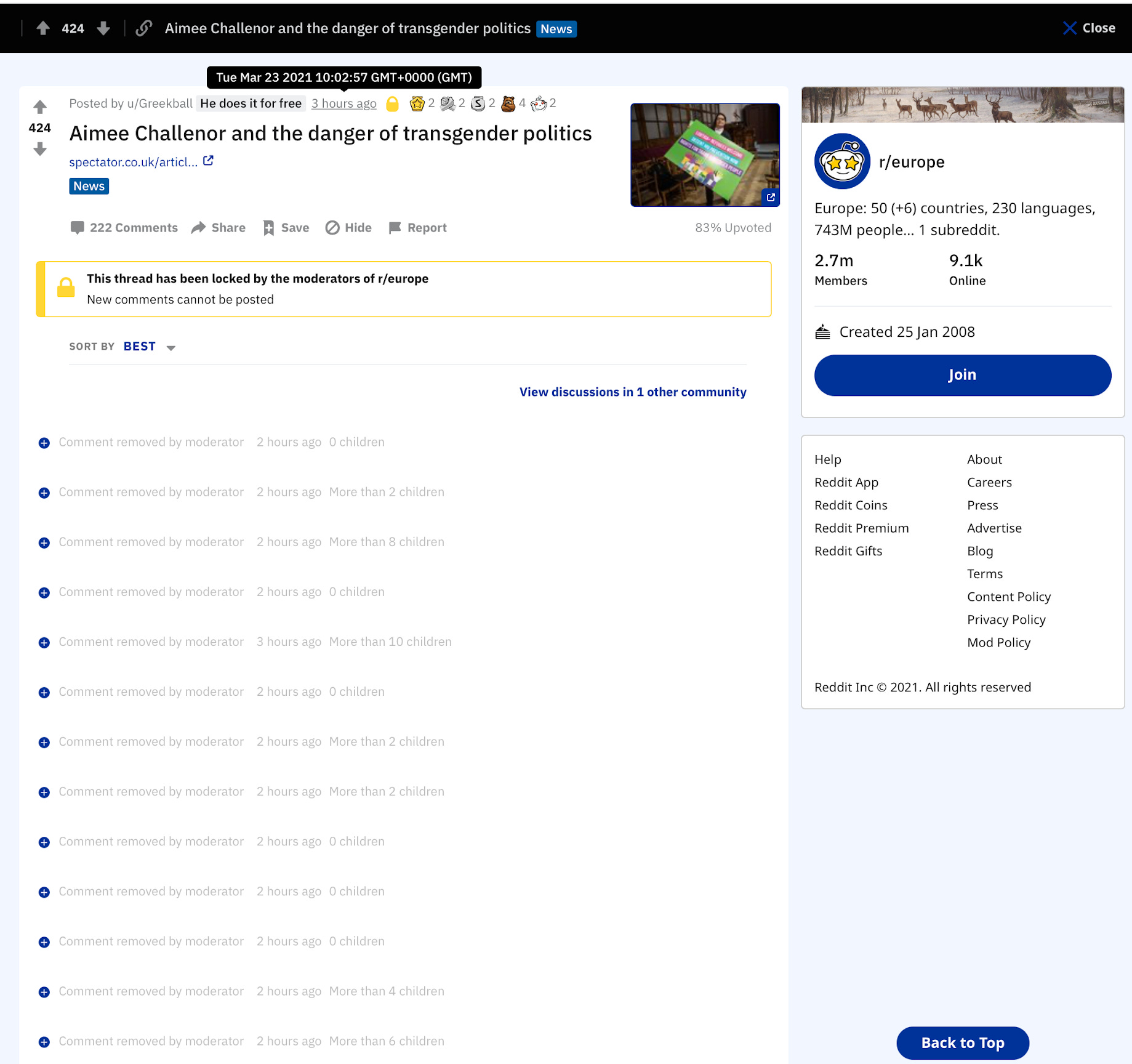Click the 'Created 25 Jan 2008' text
This screenshot has height=1064, width=1132.
pos(907,332)
